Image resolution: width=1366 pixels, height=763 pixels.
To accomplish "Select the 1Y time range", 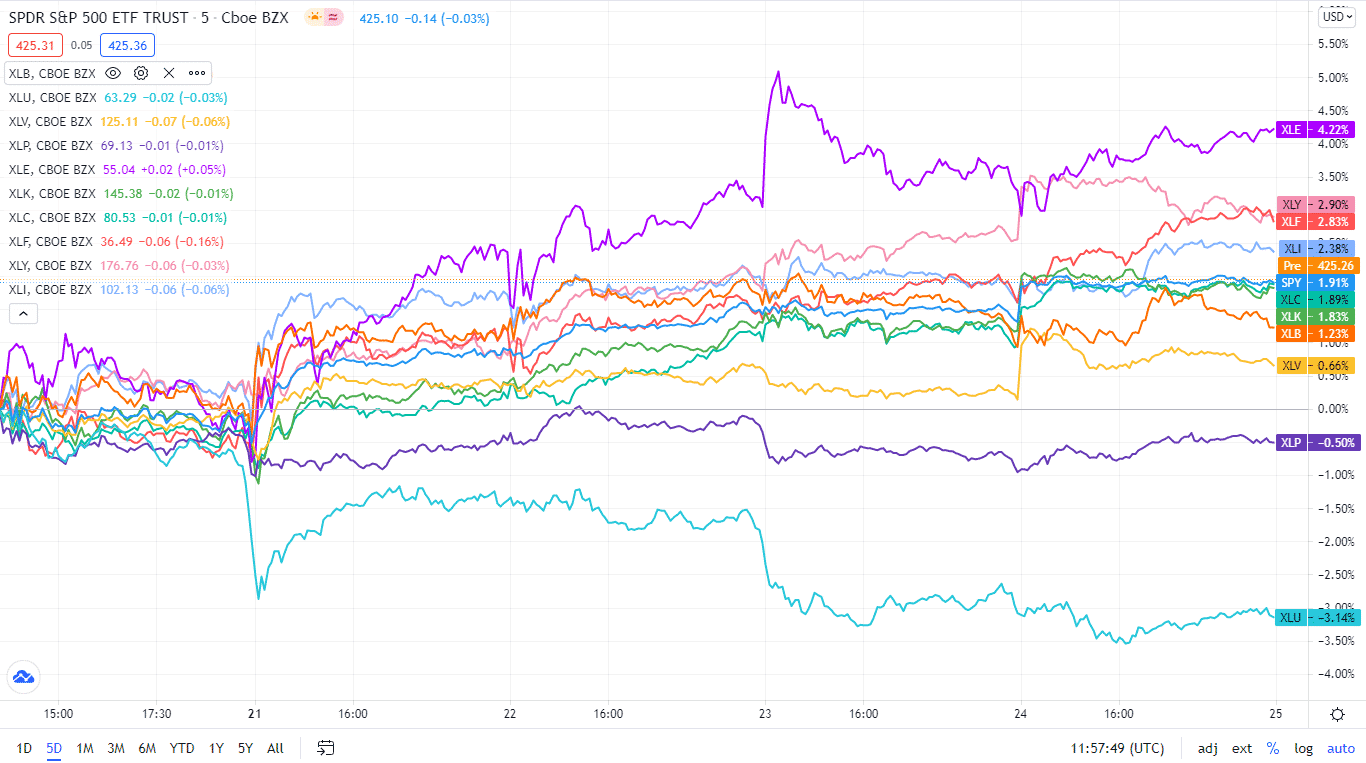I will point(216,748).
